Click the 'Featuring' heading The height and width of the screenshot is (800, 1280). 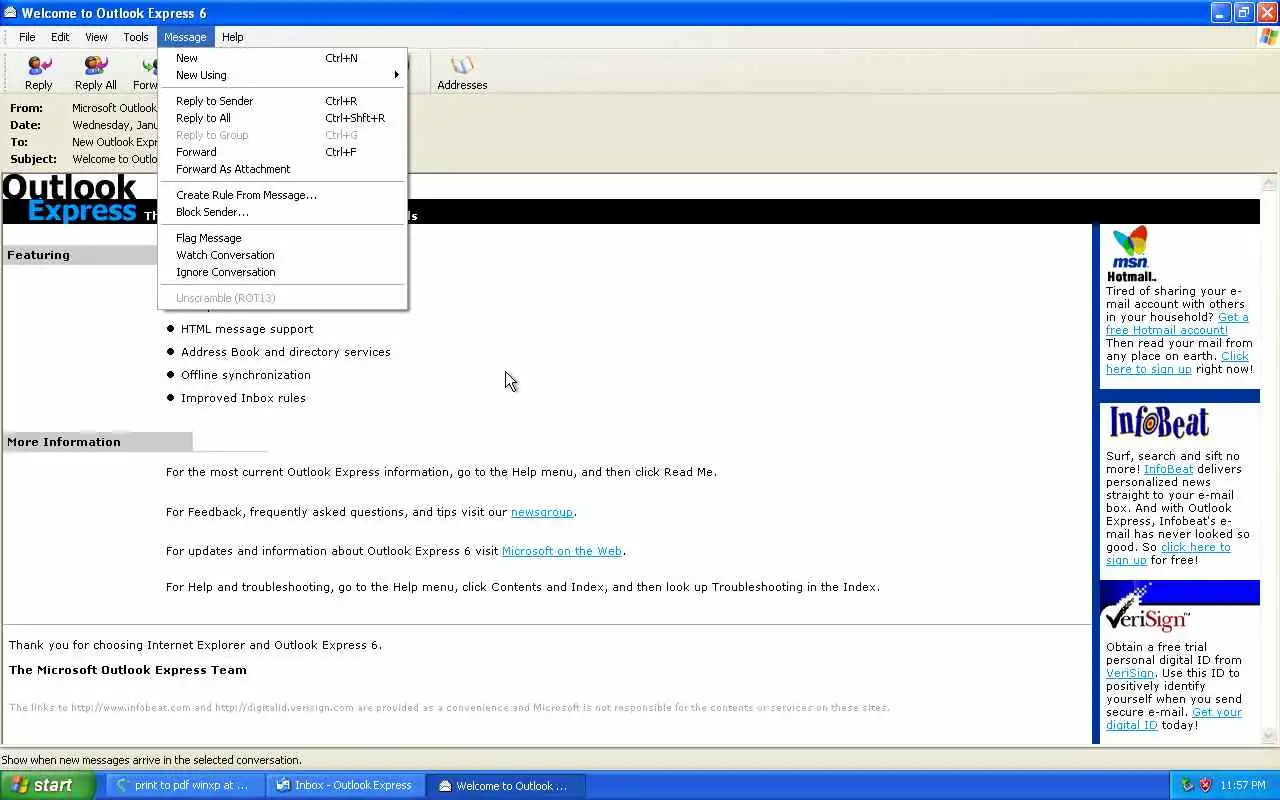click(x=38, y=255)
